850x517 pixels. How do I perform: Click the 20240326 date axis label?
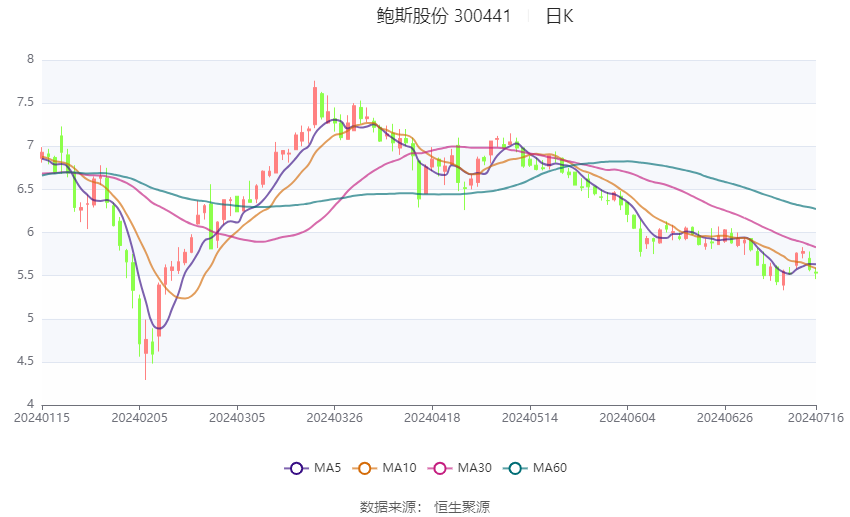(x=334, y=416)
